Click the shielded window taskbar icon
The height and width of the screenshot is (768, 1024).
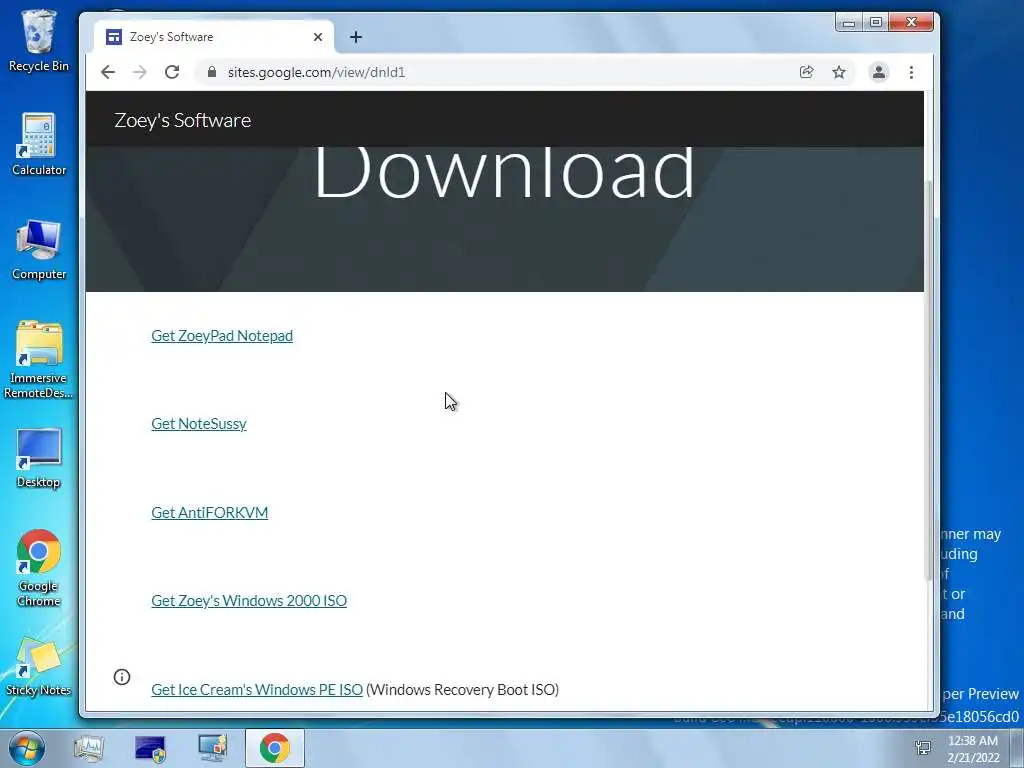tap(151, 748)
